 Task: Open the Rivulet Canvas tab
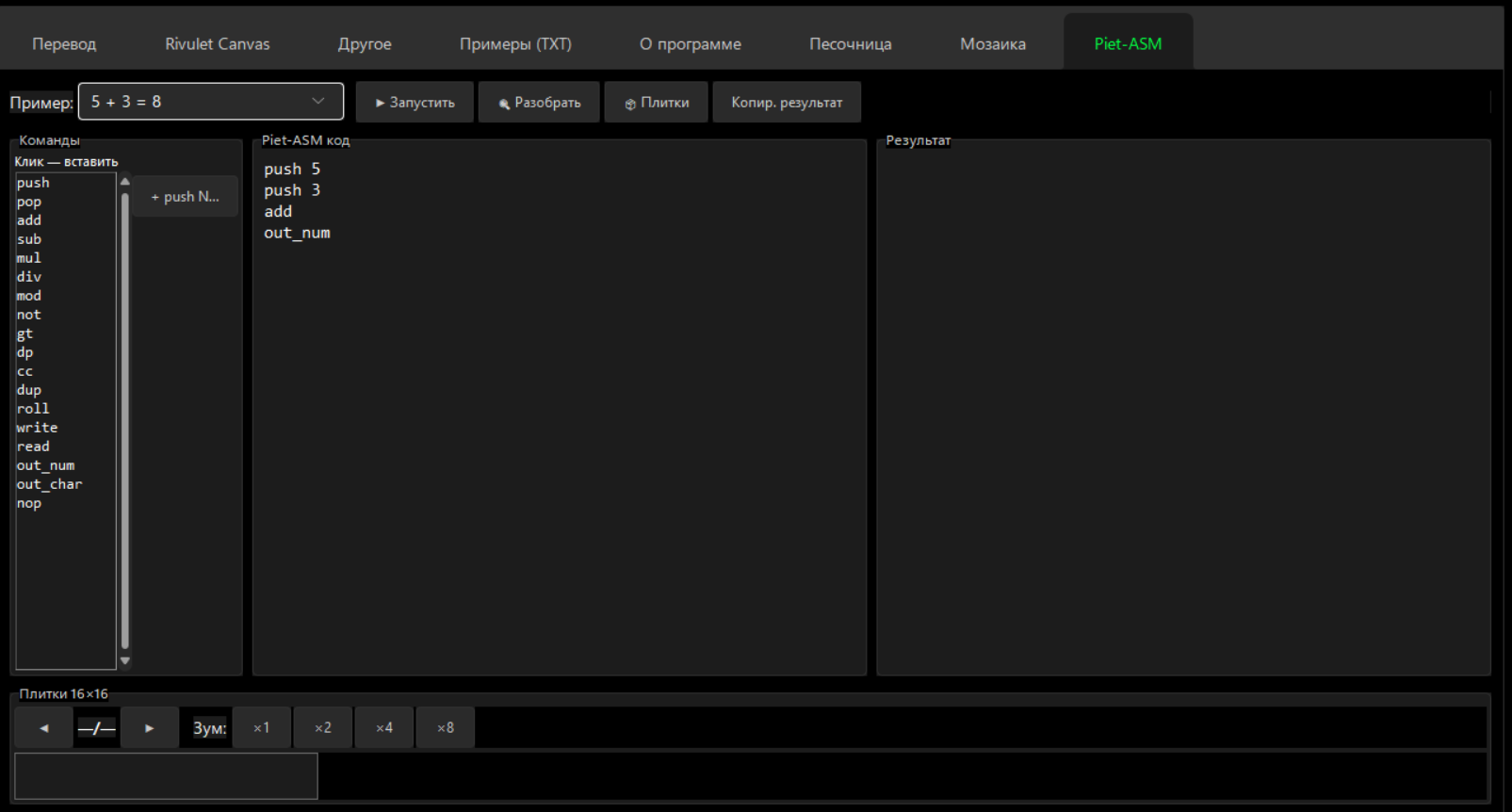tap(218, 44)
